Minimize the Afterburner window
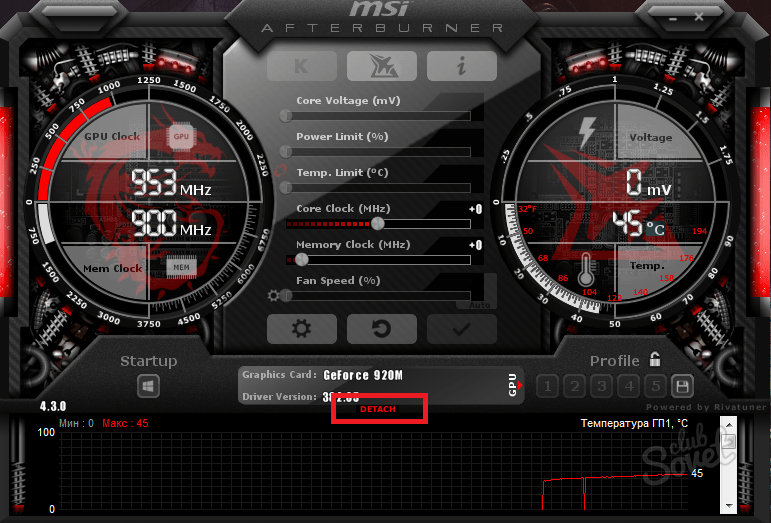The image size is (771, 523). (673, 18)
